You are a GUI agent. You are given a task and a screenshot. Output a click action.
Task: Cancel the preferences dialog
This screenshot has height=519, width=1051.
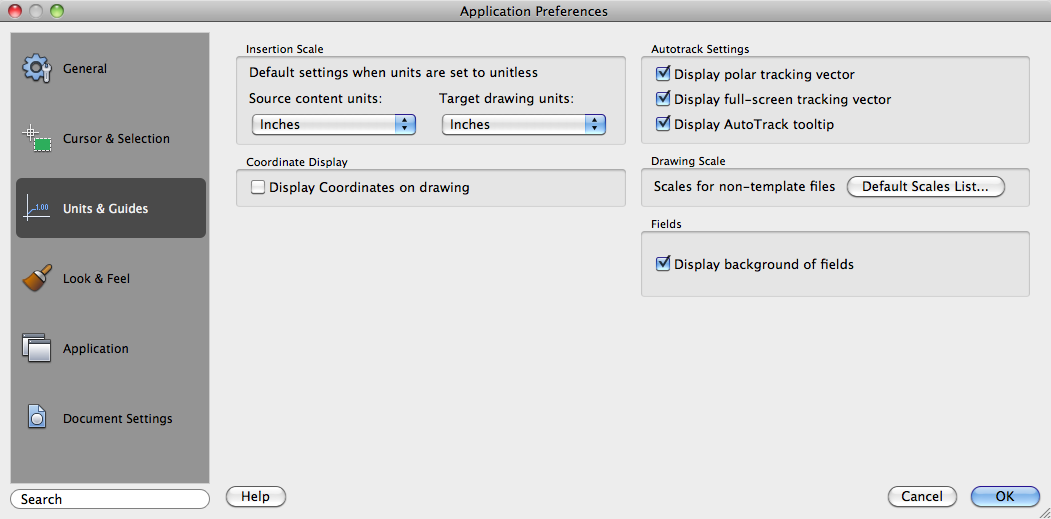pos(921,496)
